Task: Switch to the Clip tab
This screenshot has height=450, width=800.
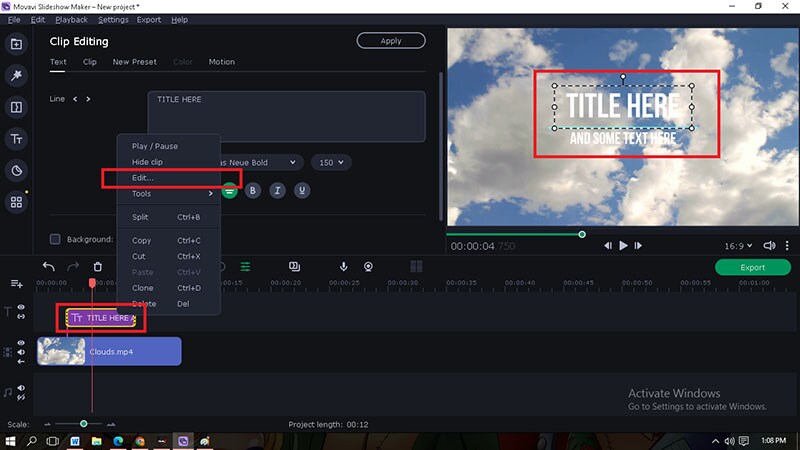Action: 90,62
